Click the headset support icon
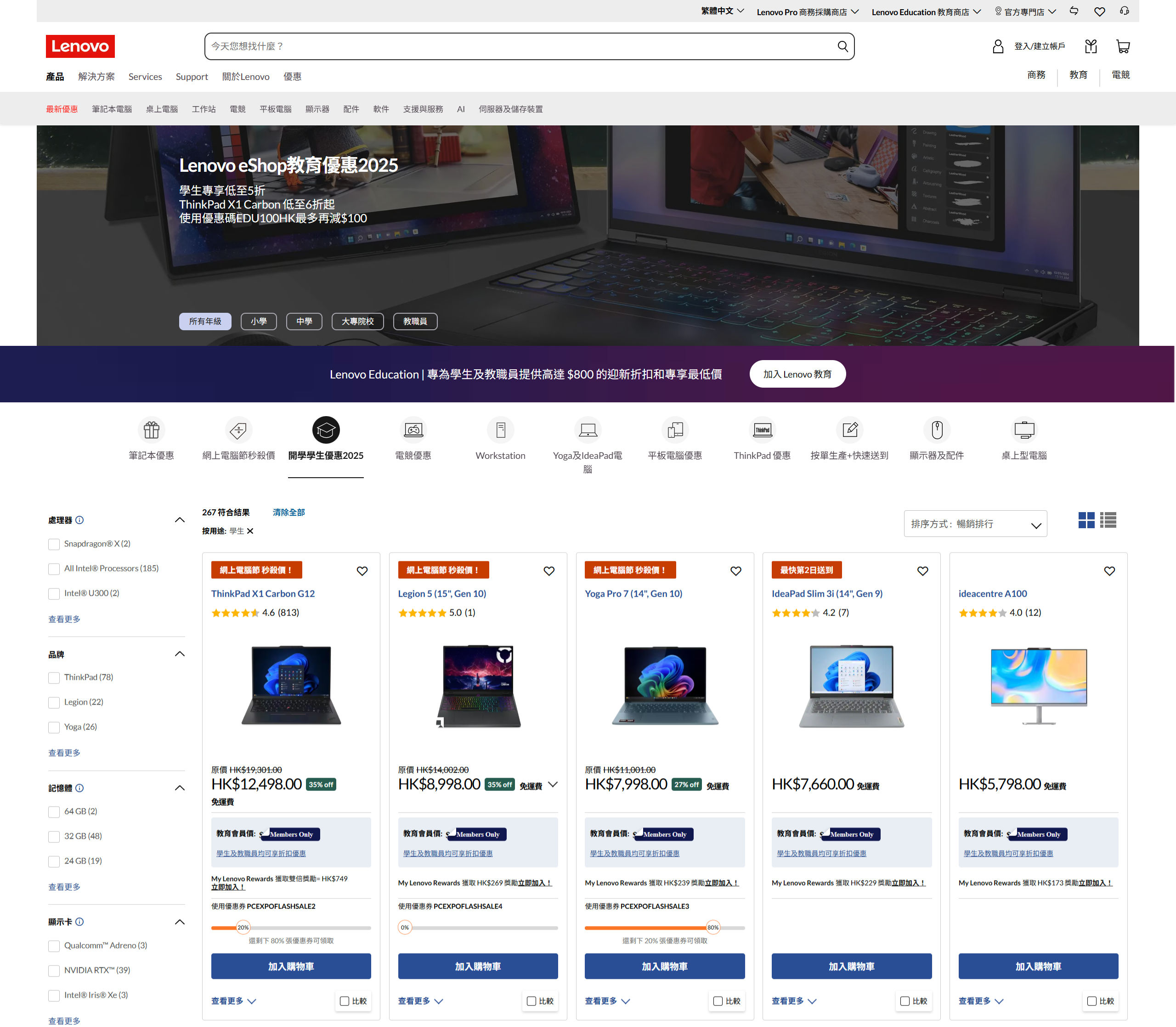The image size is (1176, 1027). 1125,11
